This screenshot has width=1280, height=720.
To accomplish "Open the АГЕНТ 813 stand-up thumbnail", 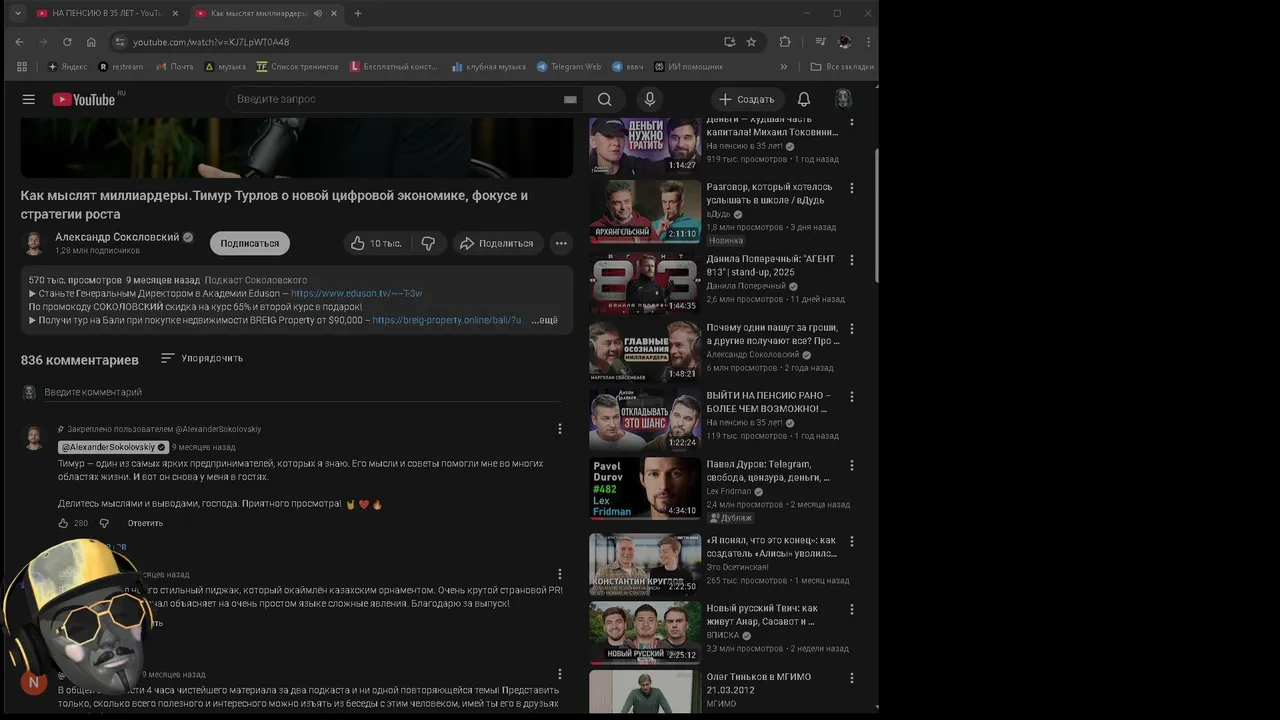I will click(645, 283).
